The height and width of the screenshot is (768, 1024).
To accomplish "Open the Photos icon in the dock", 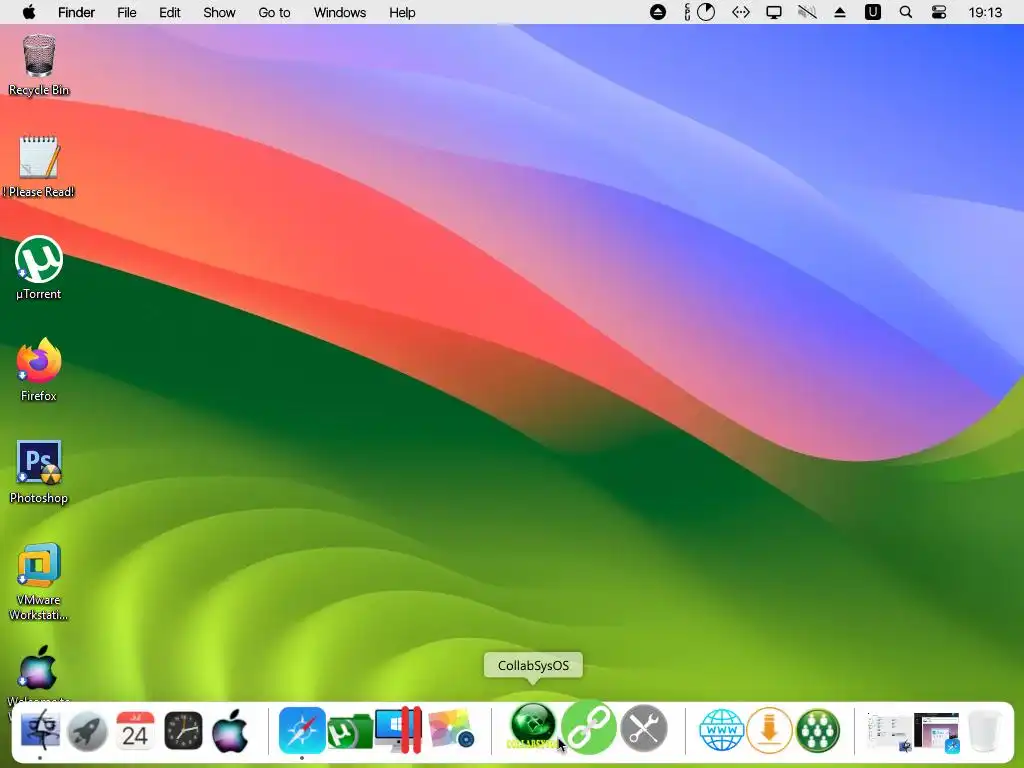I will pyautogui.click(x=451, y=729).
